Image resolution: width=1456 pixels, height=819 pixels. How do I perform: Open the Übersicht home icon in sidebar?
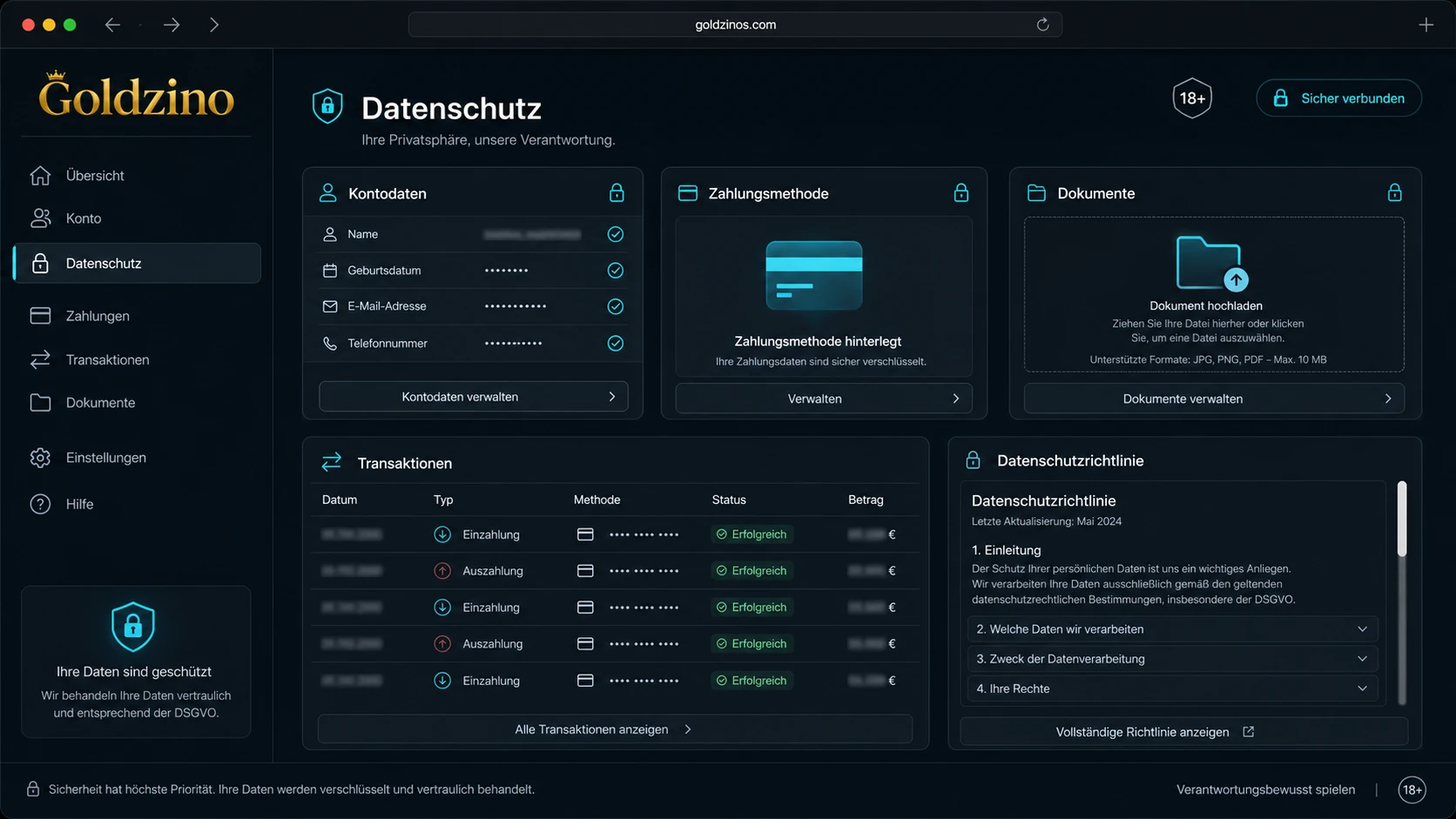pos(40,175)
